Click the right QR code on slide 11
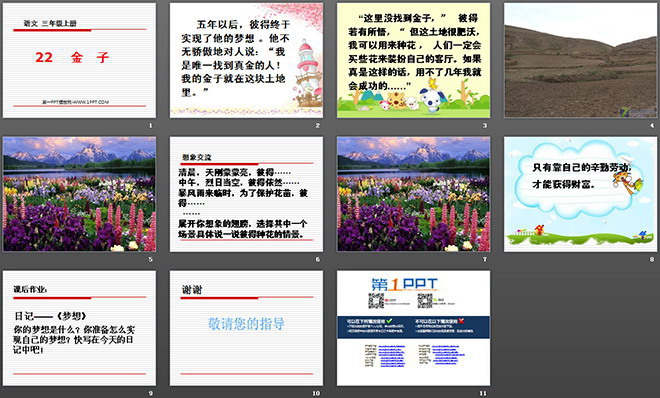660x398 pixels. tap(425, 300)
